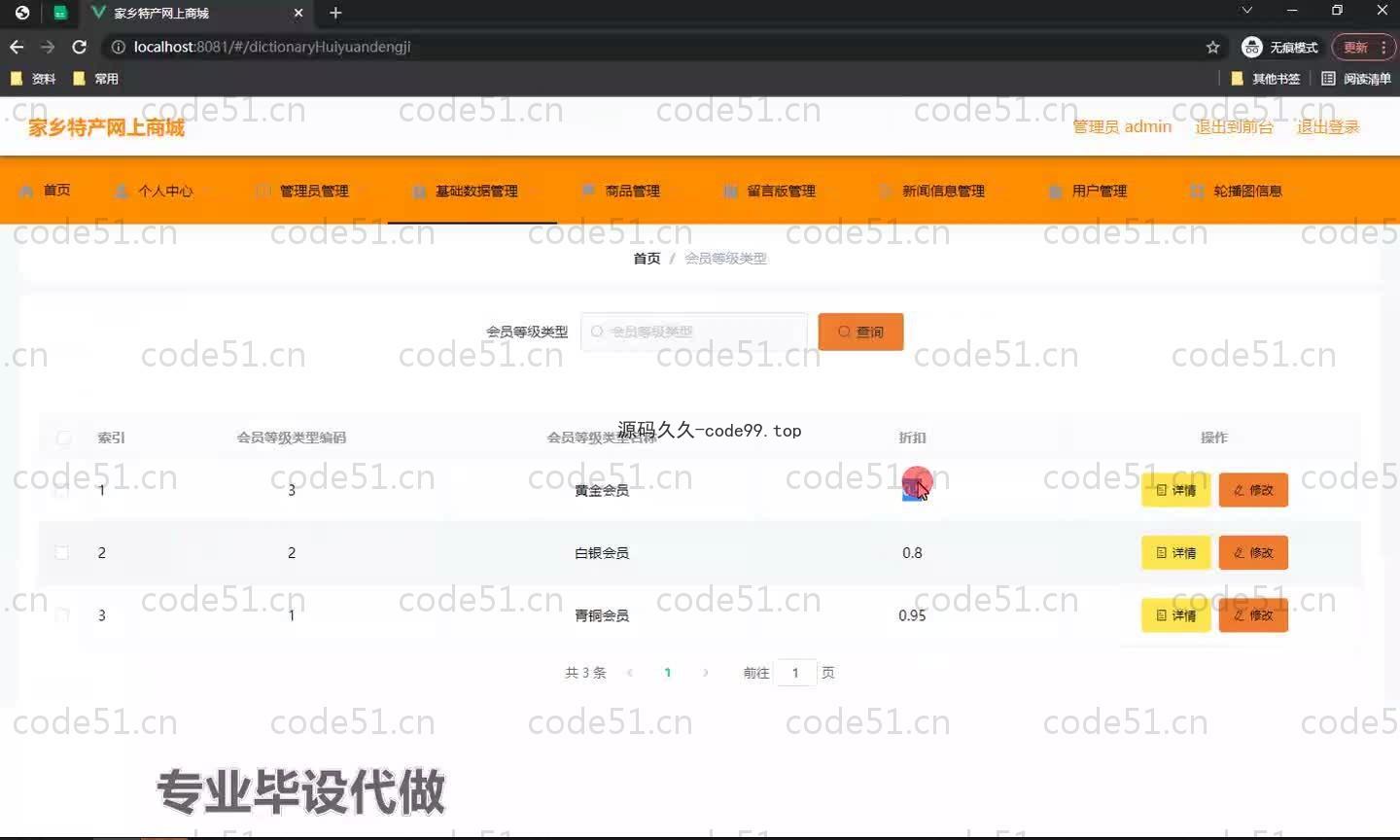The image size is (1400, 840).
Task: Close the 家乡特产网上商城 browser tab
Action: [x=298, y=13]
